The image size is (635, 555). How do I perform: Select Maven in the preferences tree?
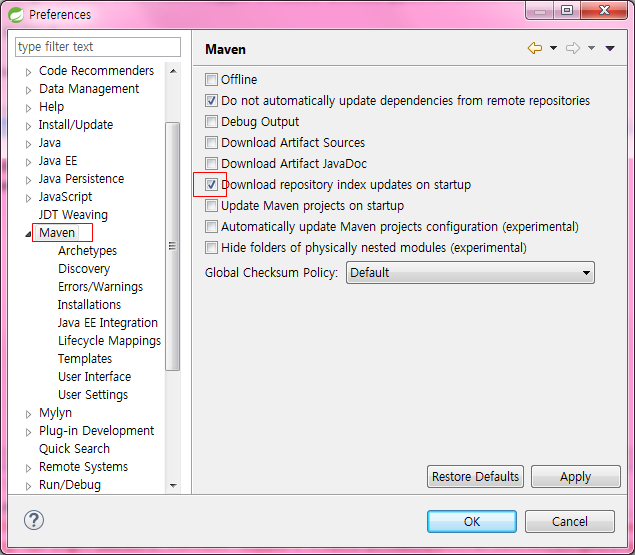tap(57, 233)
